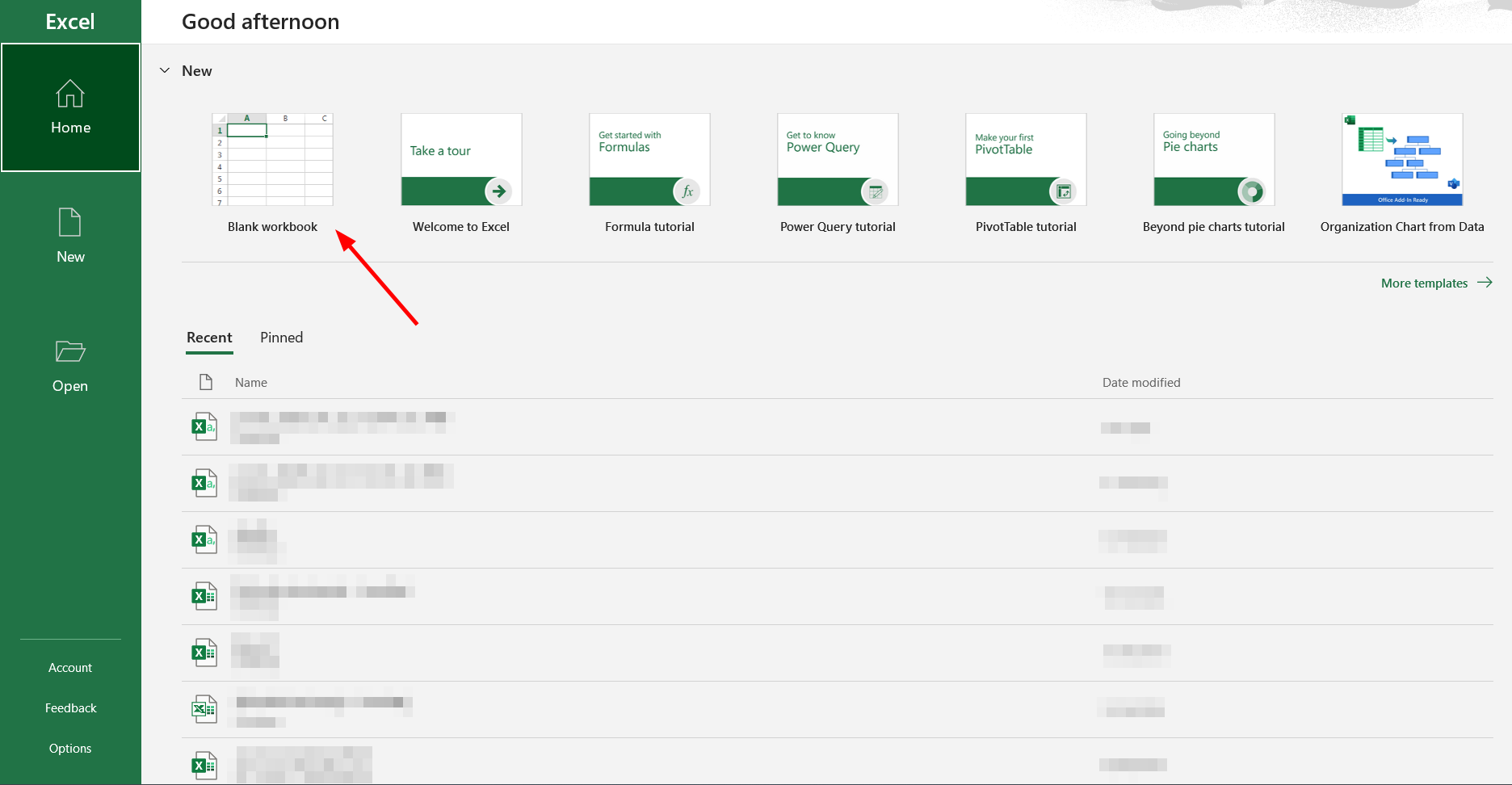
Task: Click the Welcome to Excel label
Action: click(461, 227)
